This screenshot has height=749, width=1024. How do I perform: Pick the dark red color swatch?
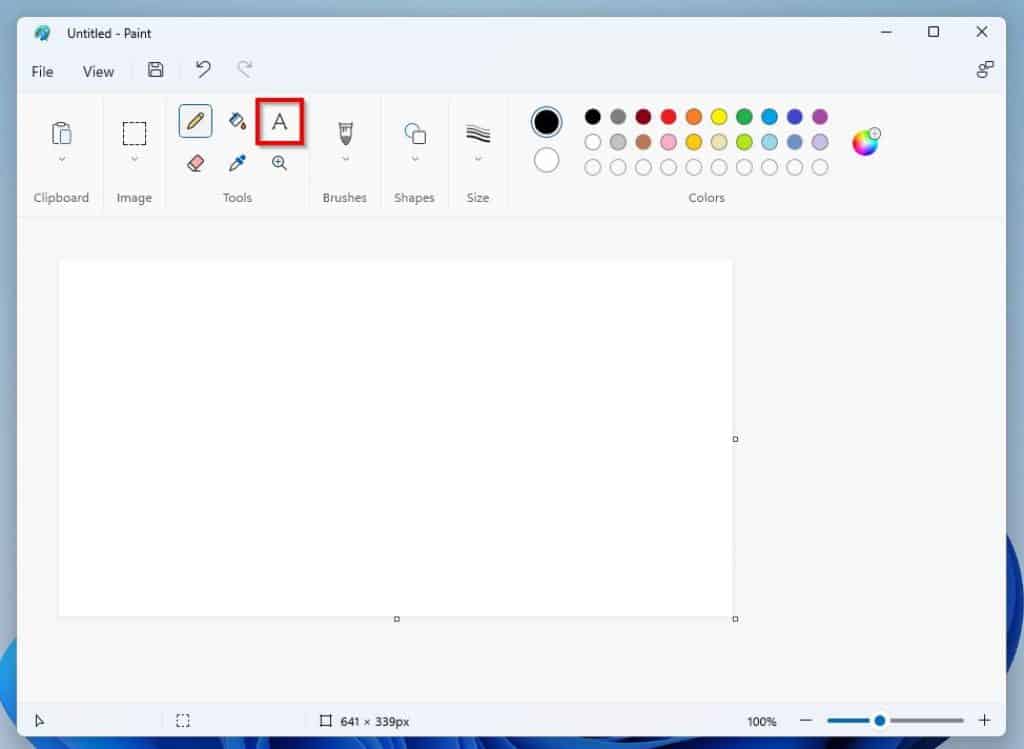coord(643,116)
